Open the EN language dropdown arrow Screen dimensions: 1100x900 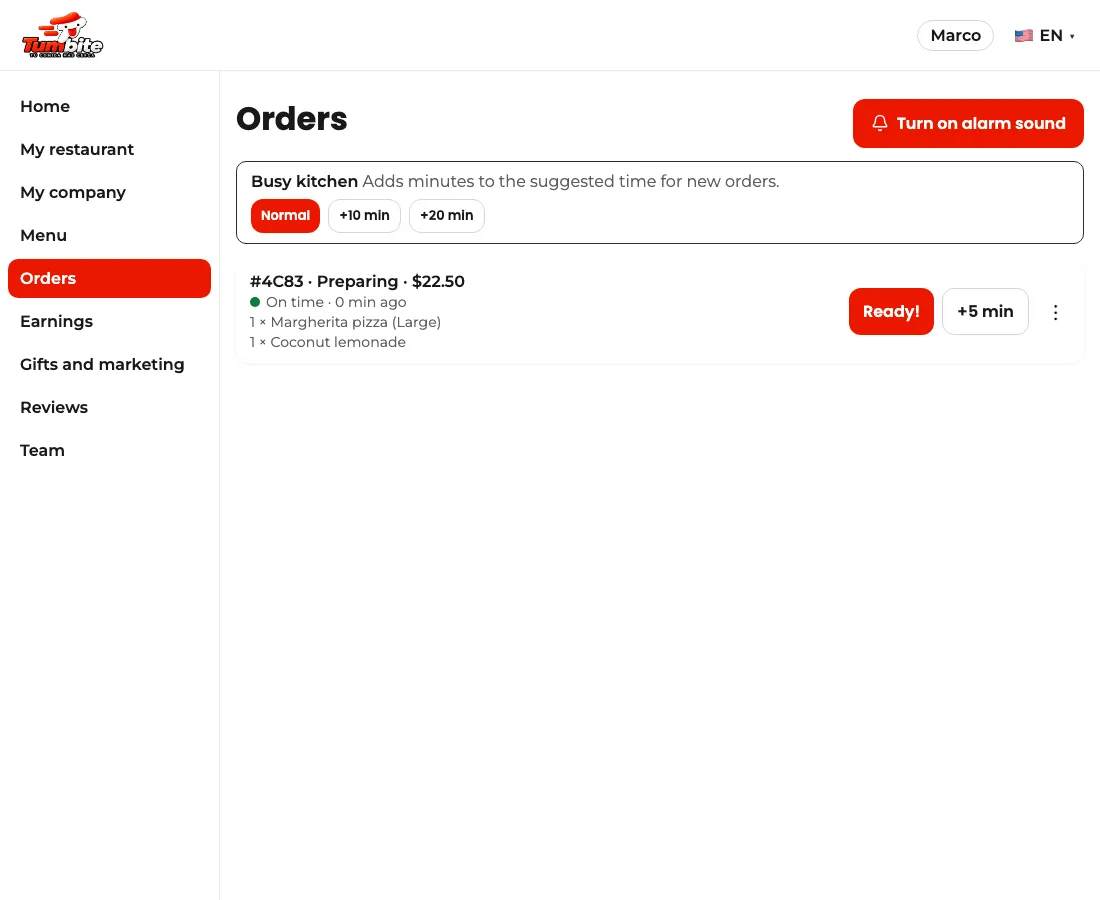coord(1072,36)
